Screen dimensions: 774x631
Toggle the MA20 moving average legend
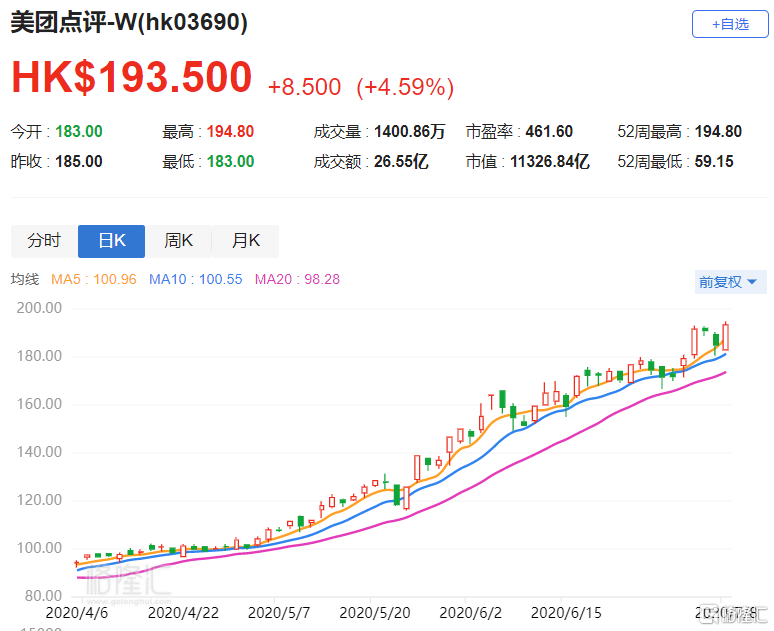(x=298, y=280)
